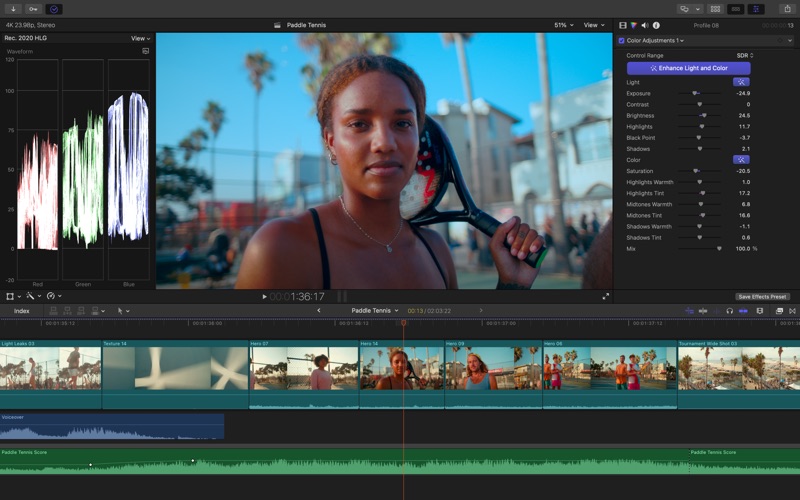Open the Keyword Editor key icon
The height and width of the screenshot is (500, 800).
pos(33,9)
